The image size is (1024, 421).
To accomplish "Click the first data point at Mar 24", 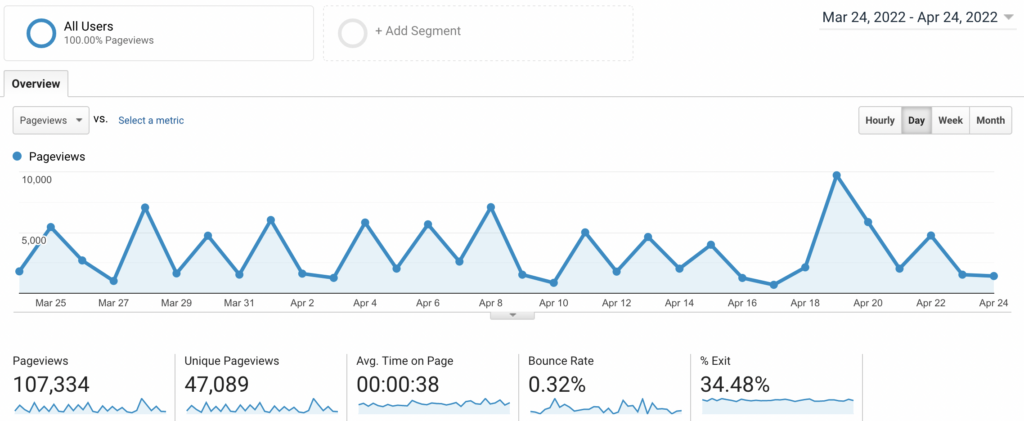I will (19, 271).
